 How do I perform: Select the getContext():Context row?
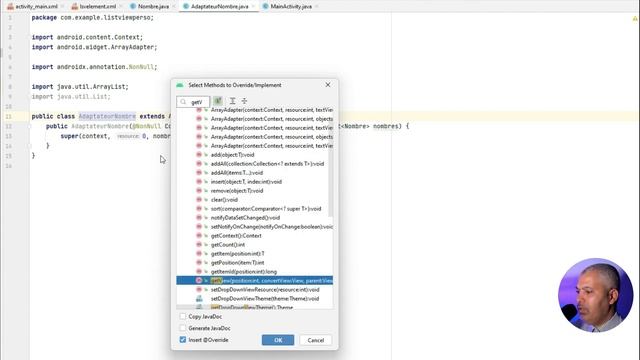point(255,236)
